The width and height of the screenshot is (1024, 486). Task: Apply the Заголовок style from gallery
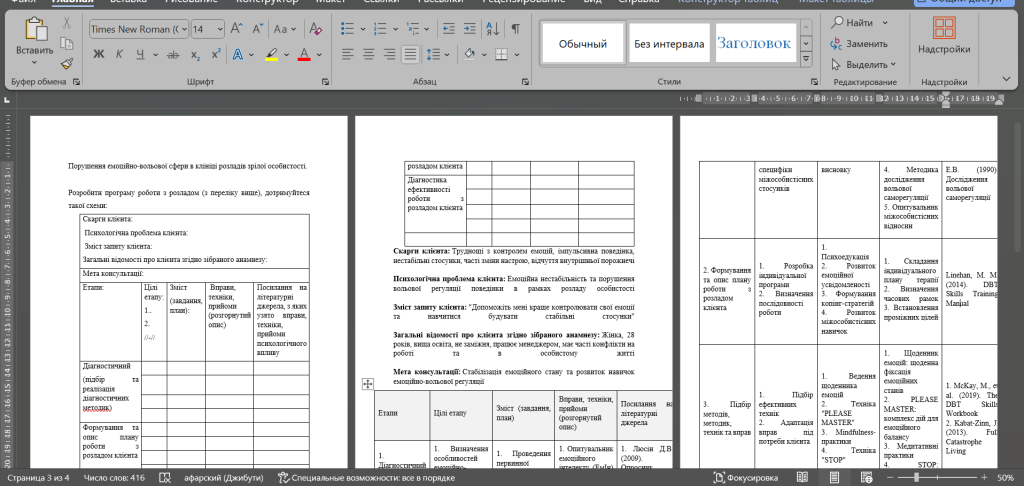(754, 44)
